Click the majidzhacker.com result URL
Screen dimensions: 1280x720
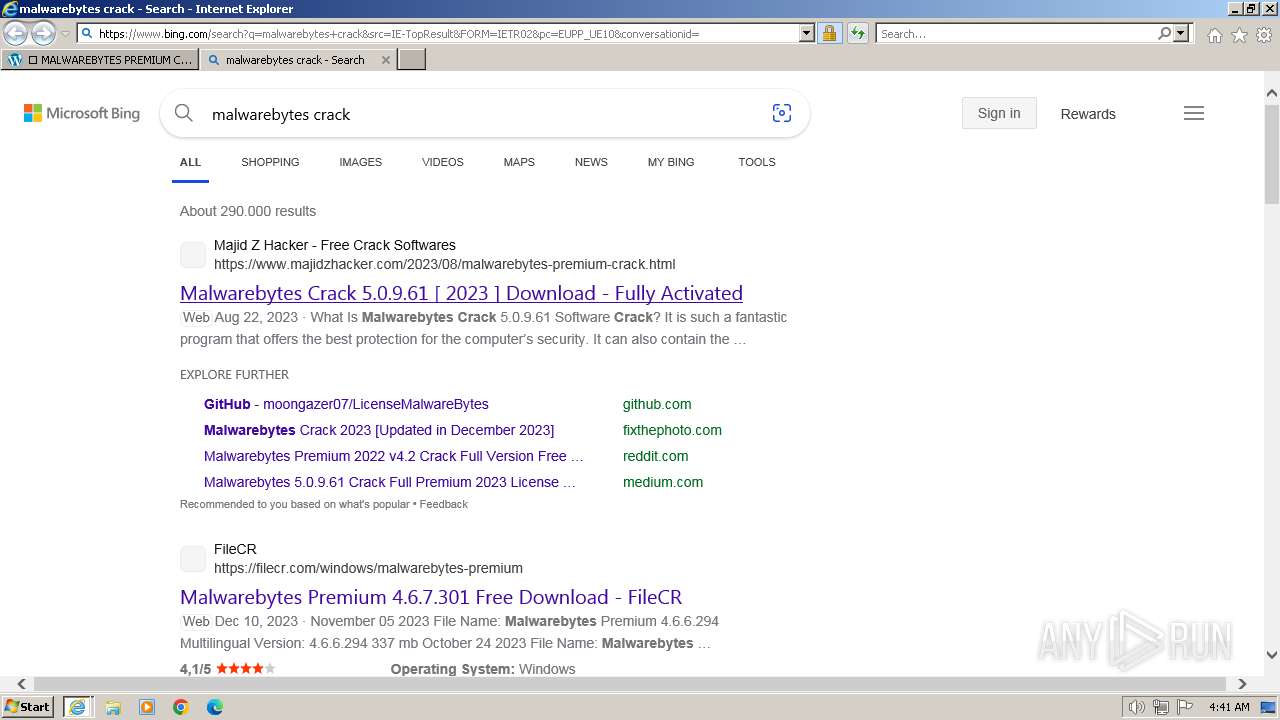(444, 264)
